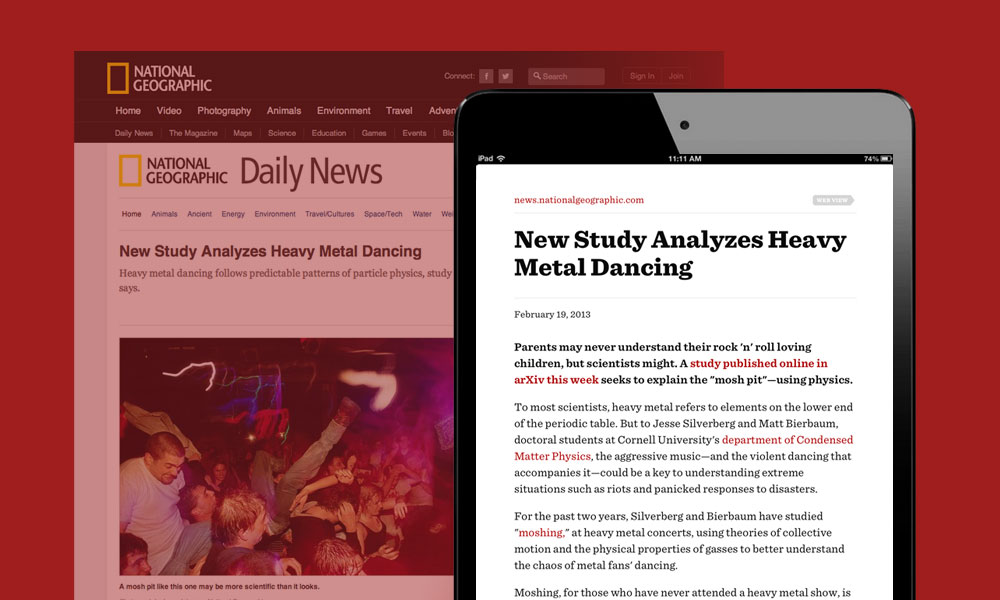
Task: Open the Education link in the secondary nav
Action: tap(329, 133)
